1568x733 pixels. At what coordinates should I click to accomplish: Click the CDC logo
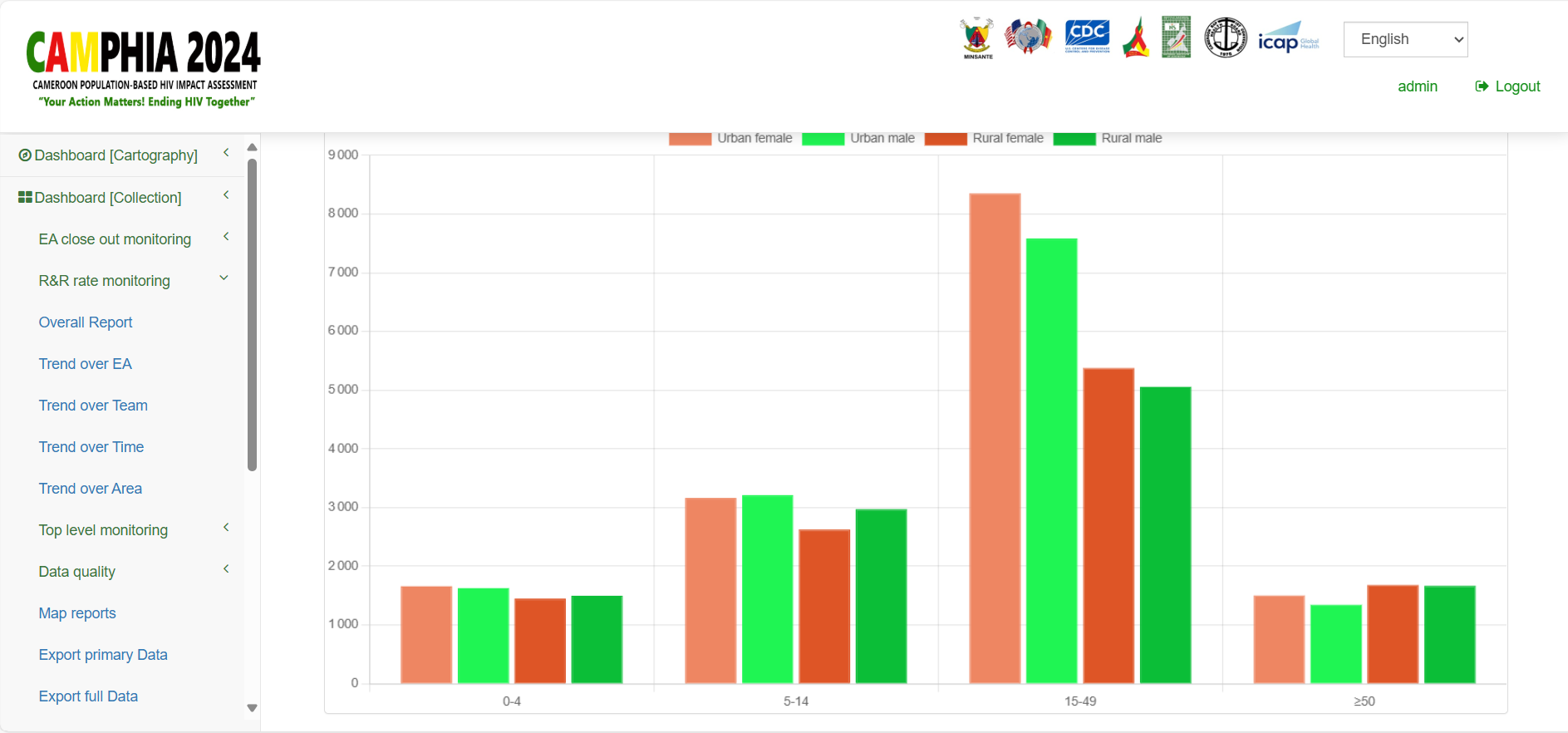click(1087, 37)
